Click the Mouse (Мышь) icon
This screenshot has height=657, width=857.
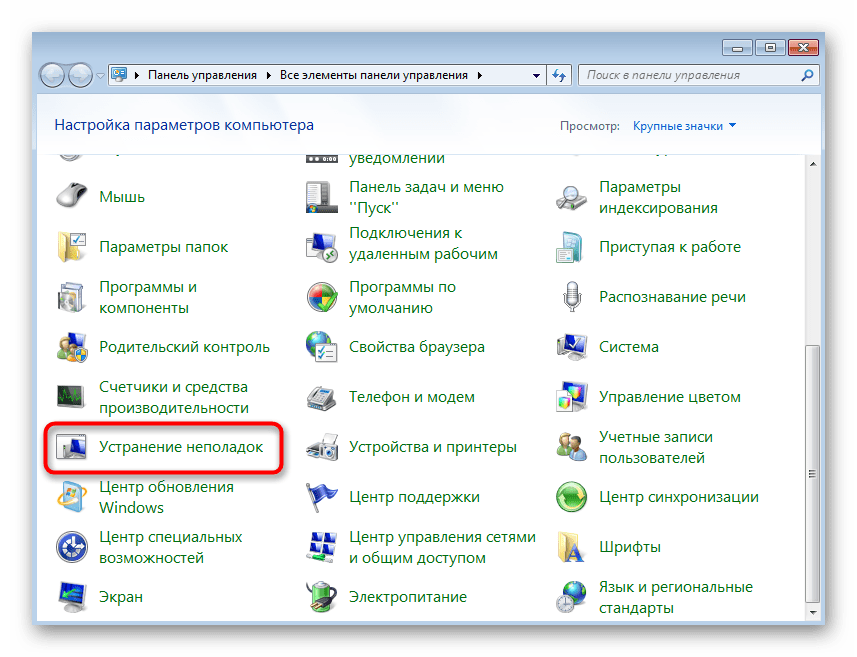(73, 197)
